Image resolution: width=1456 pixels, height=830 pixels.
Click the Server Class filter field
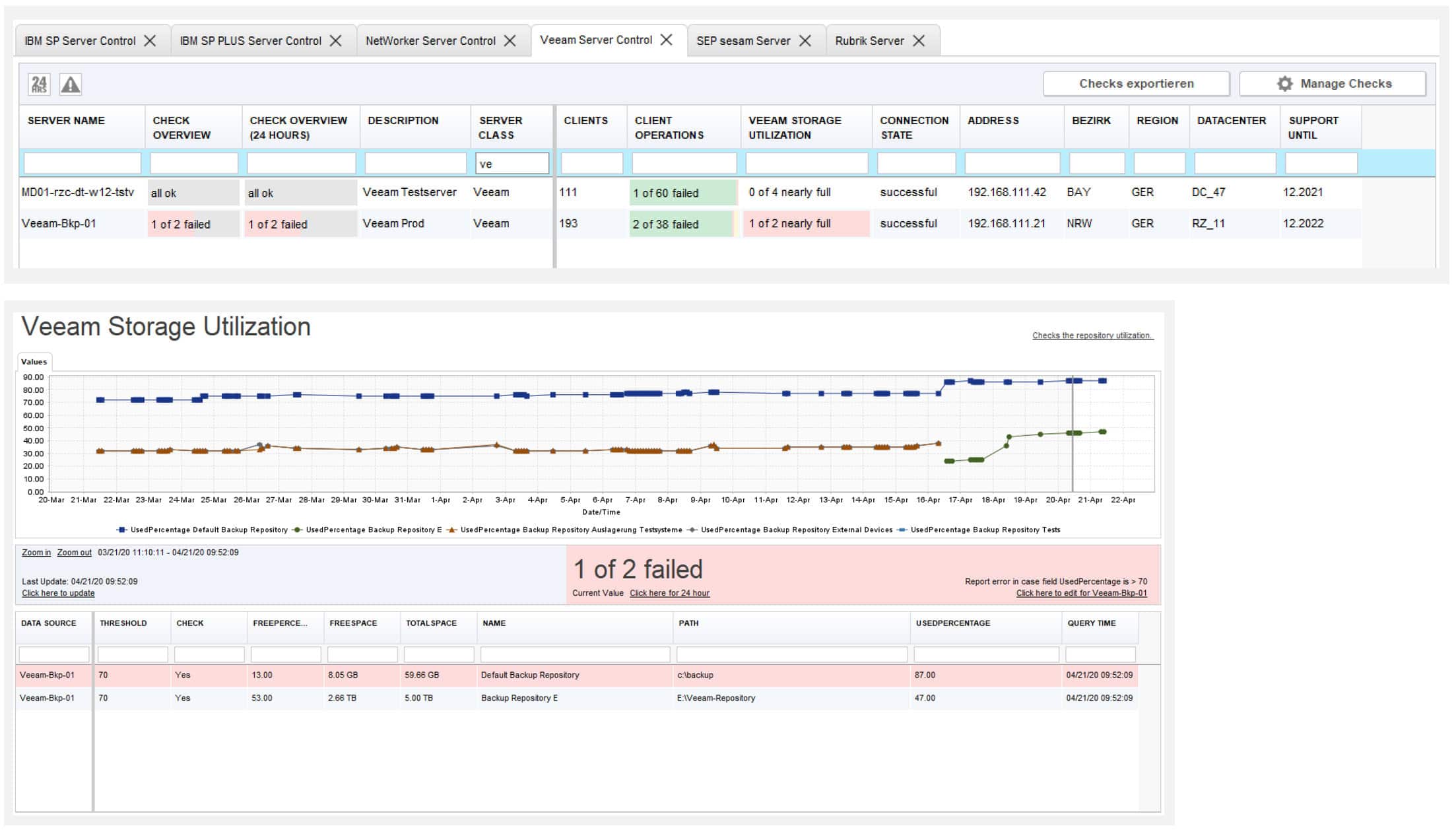[x=512, y=164]
